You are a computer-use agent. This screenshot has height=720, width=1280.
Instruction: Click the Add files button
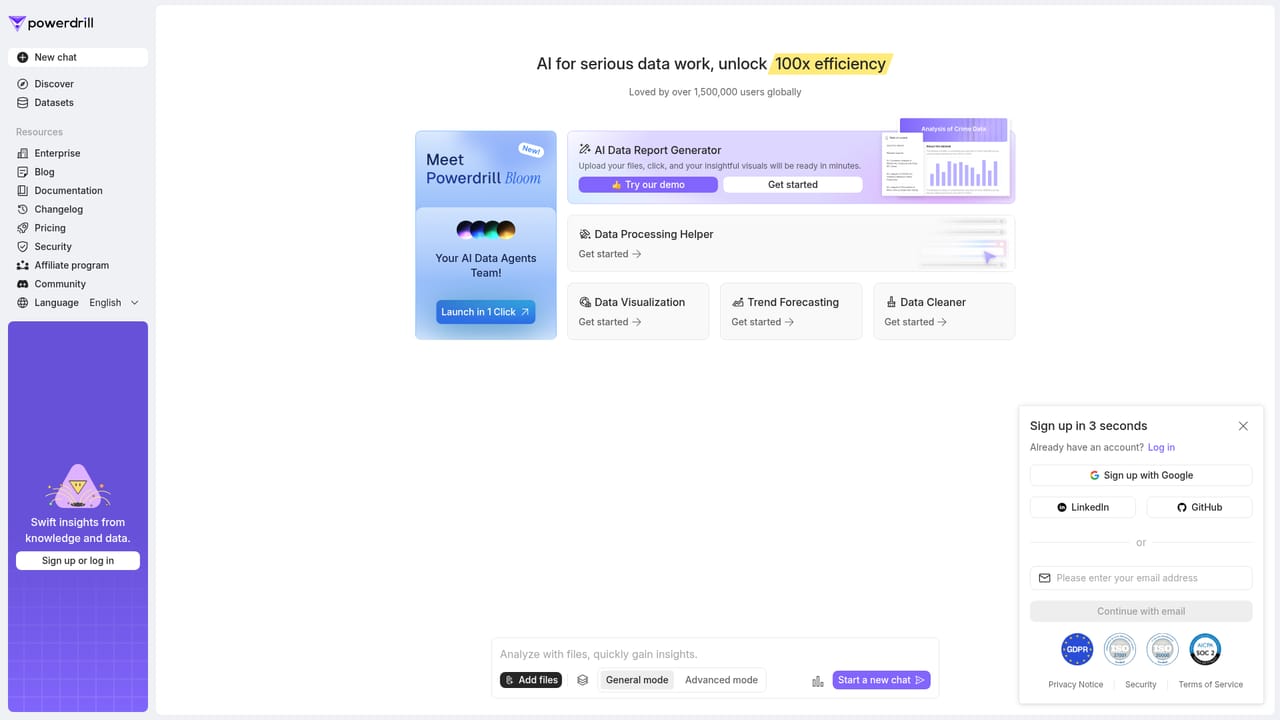(531, 680)
